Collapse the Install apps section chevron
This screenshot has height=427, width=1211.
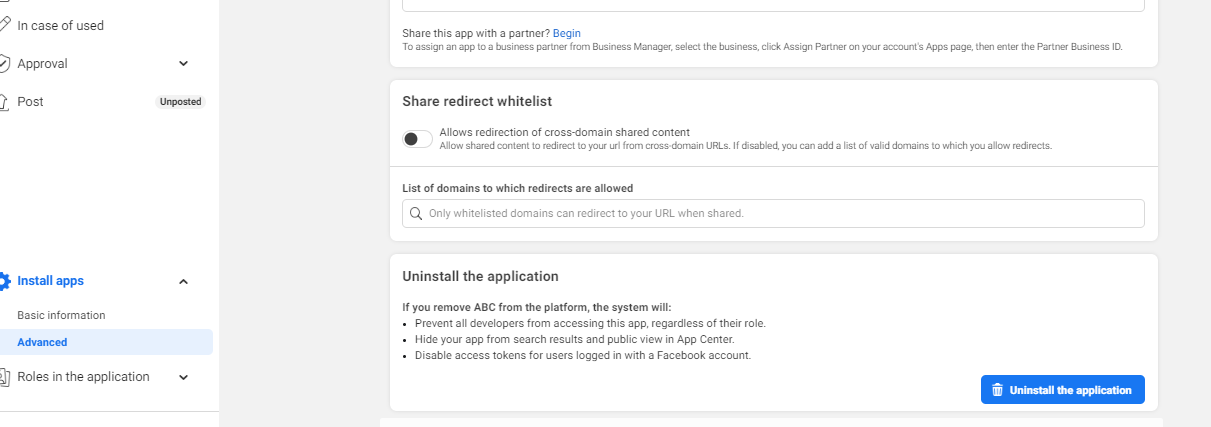[183, 282]
